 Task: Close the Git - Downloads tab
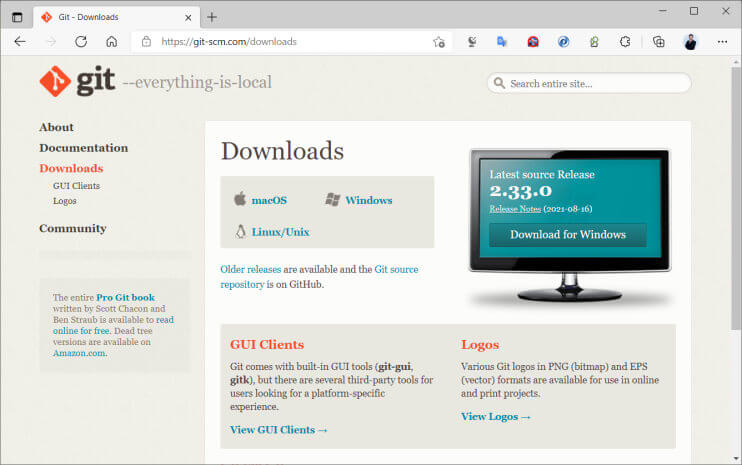(x=188, y=18)
